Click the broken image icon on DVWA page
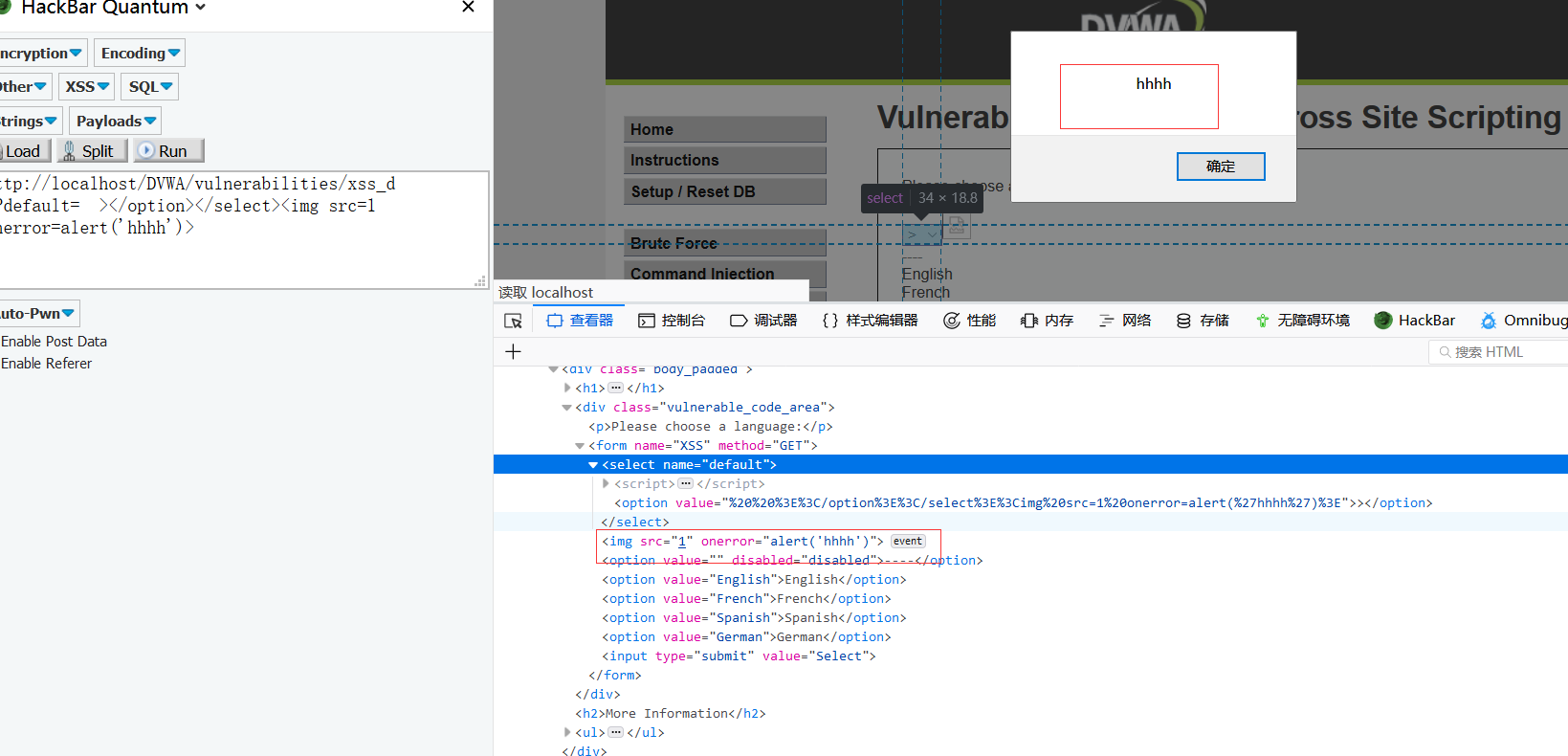This screenshot has width=1568, height=756. 957,227
